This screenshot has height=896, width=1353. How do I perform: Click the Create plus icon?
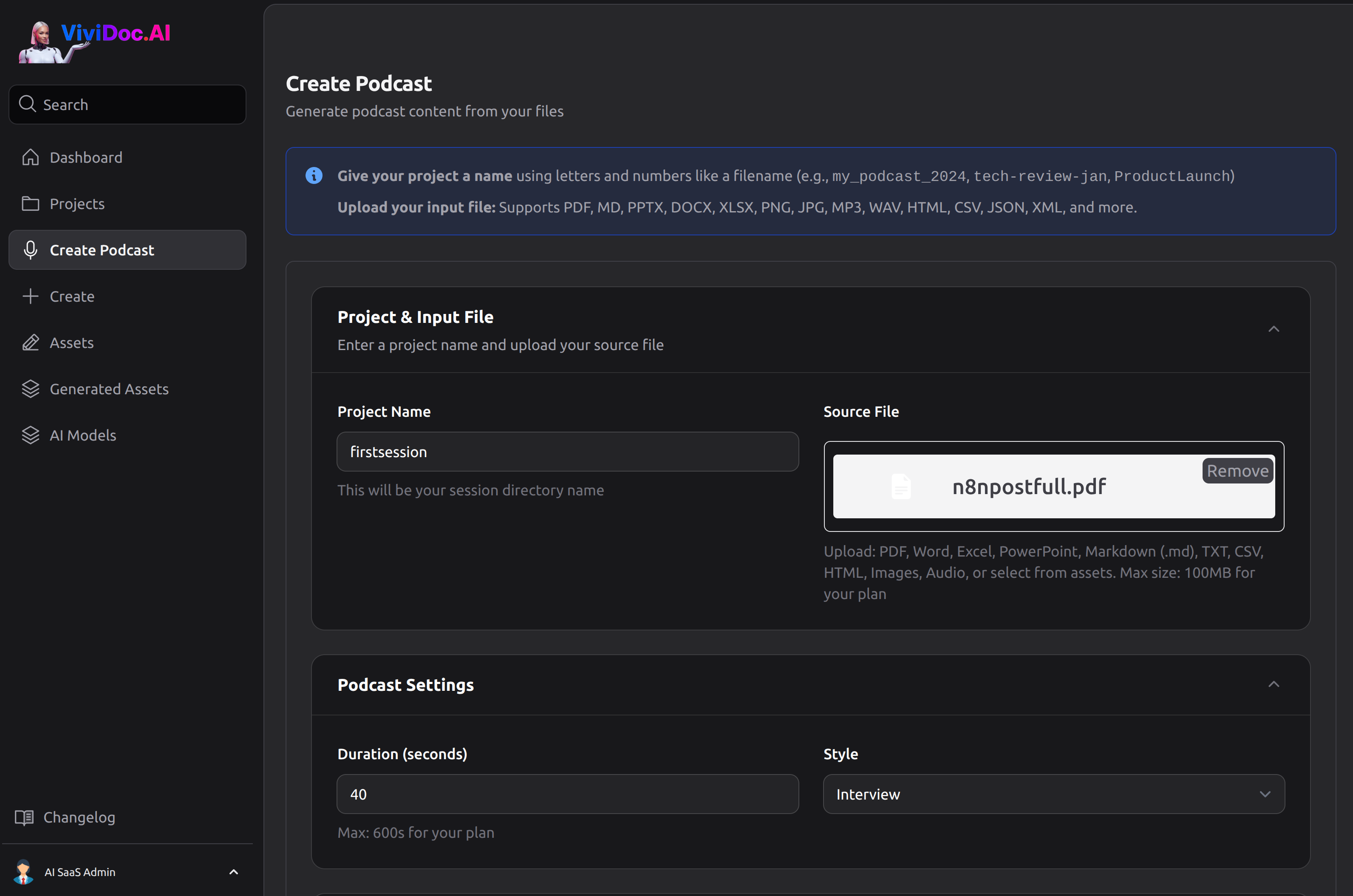point(30,296)
